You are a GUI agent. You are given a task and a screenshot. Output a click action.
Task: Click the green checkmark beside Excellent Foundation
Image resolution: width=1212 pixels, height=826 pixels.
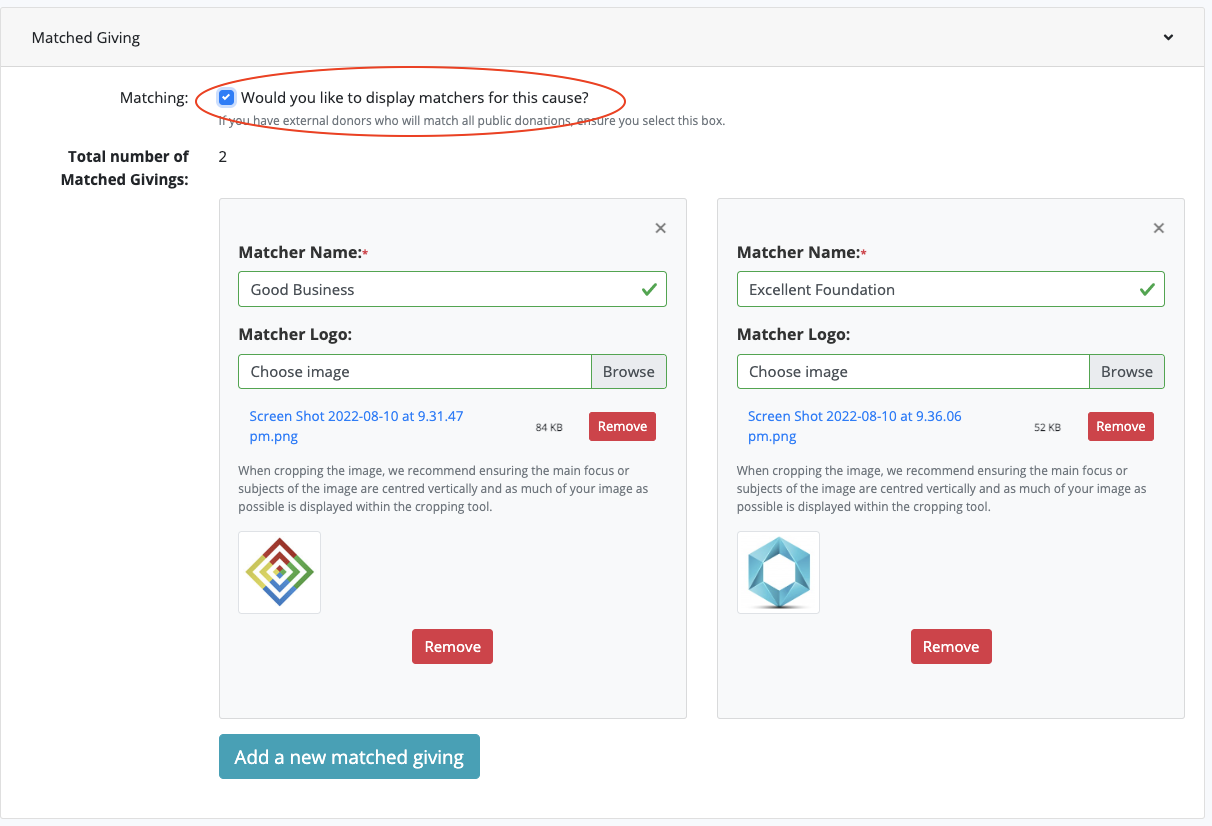1149,289
